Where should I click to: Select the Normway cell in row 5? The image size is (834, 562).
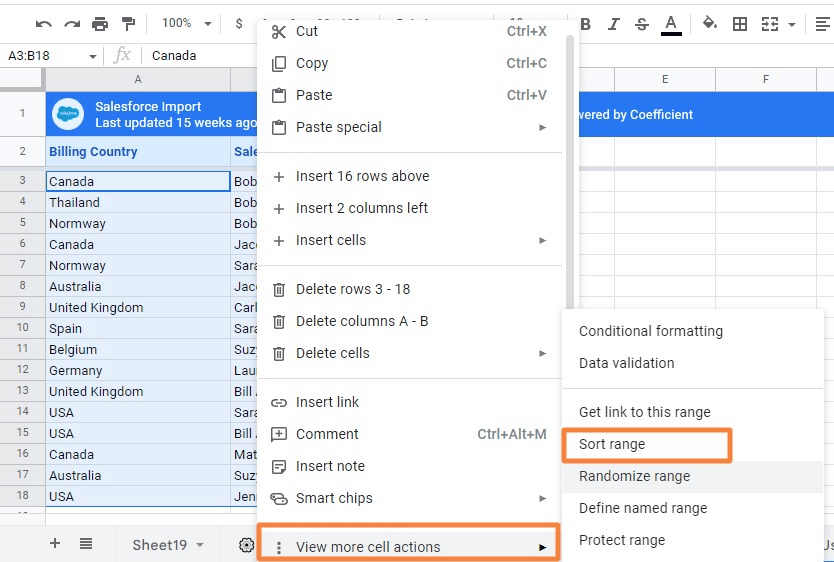(x=138, y=224)
